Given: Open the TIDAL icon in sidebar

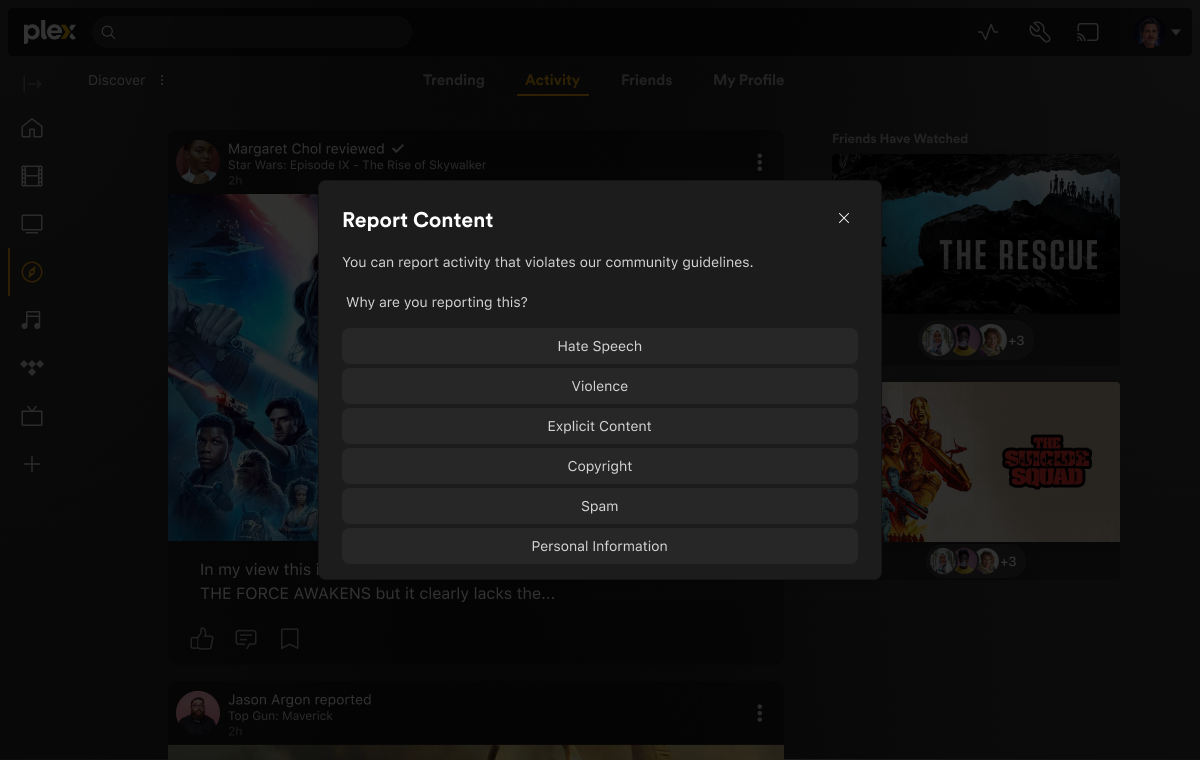Looking at the screenshot, I should point(32,368).
